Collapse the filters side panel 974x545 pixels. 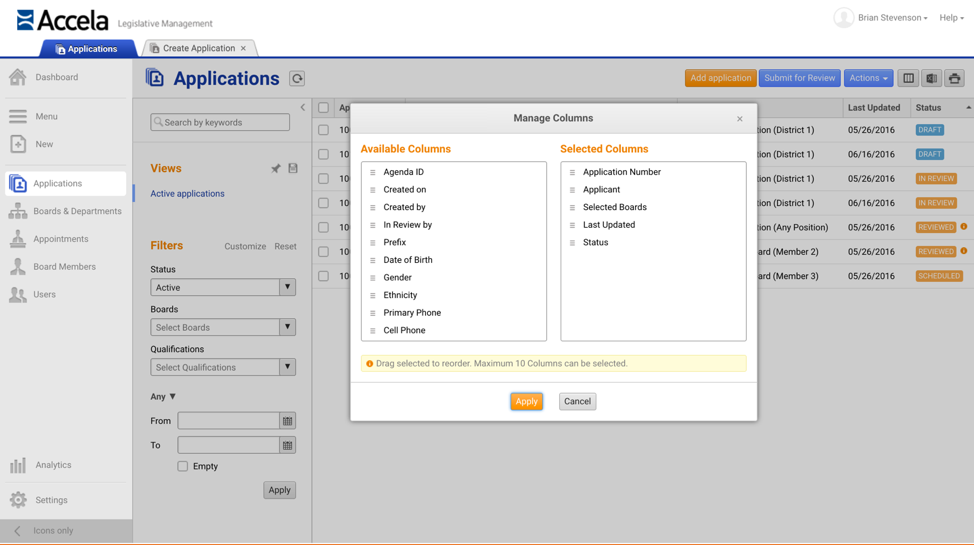[303, 108]
